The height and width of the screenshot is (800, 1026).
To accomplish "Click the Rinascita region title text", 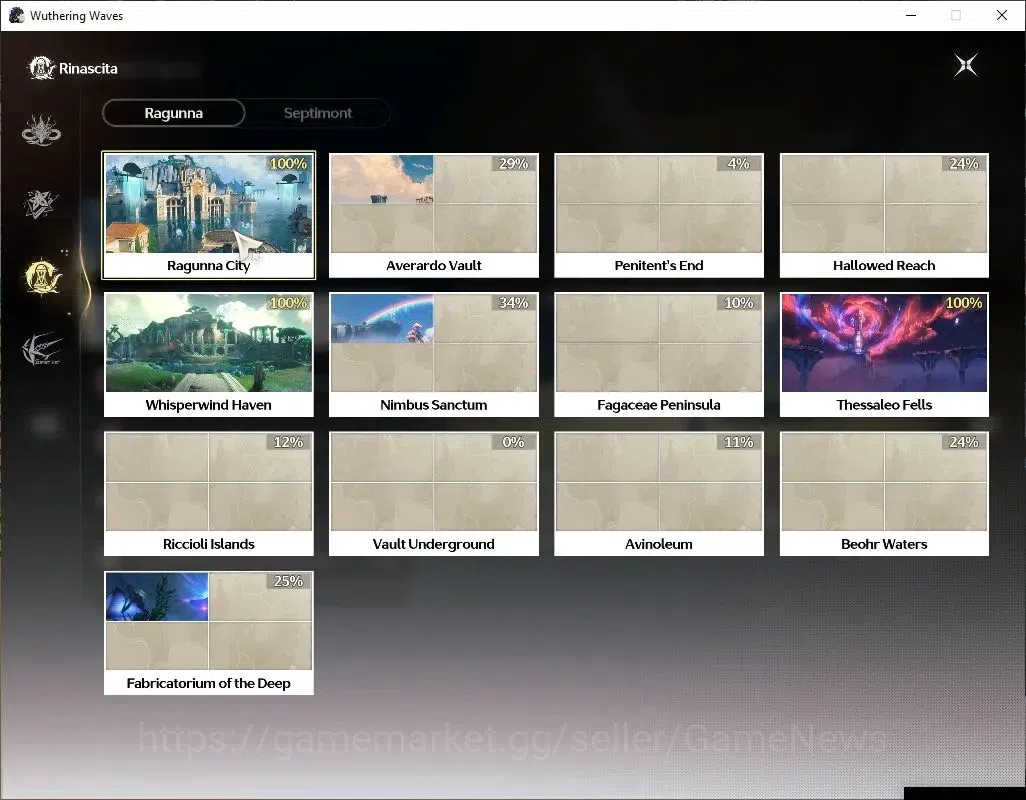I will tap(88, 69).
